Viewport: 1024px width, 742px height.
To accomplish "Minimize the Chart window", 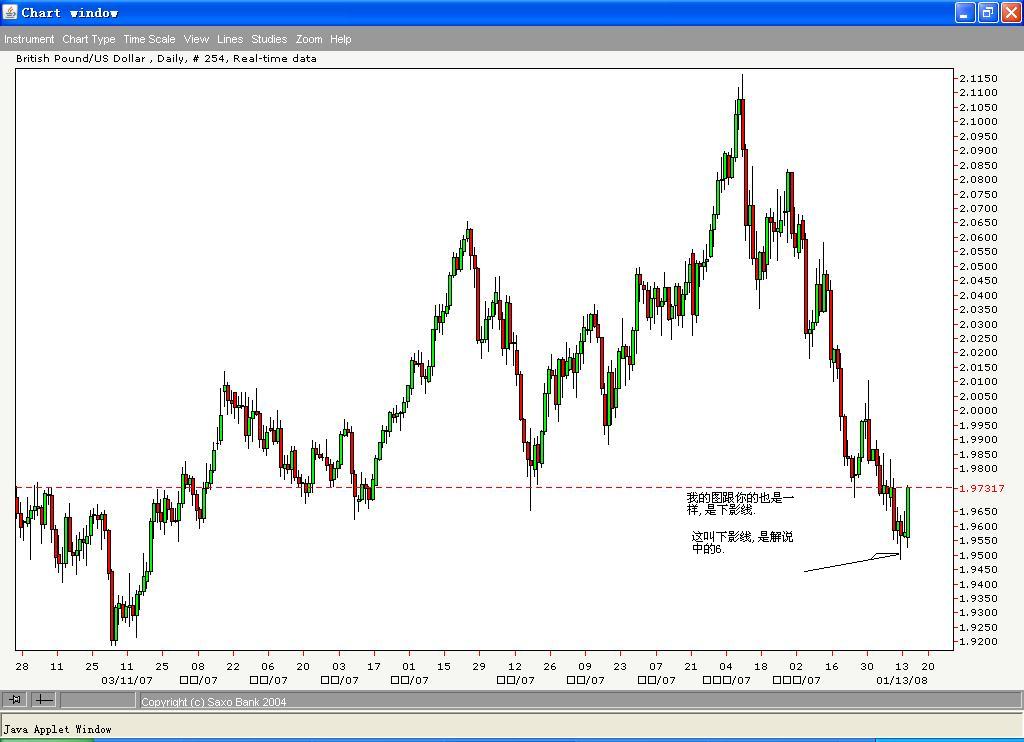I will pyautogui.click(x=965, y=12).
